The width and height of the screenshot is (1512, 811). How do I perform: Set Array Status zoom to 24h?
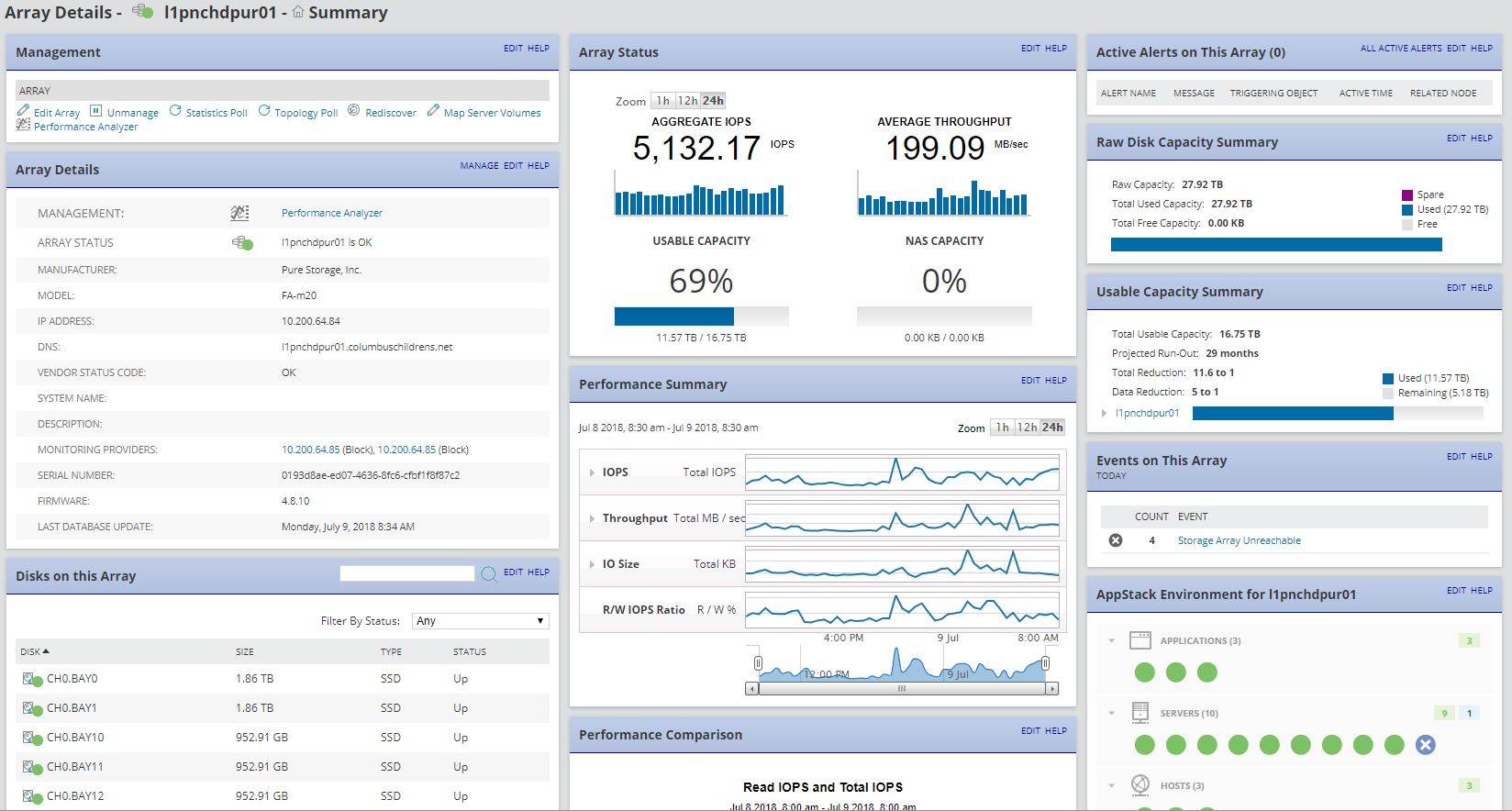pyautogui.click(x=713, y=101)
